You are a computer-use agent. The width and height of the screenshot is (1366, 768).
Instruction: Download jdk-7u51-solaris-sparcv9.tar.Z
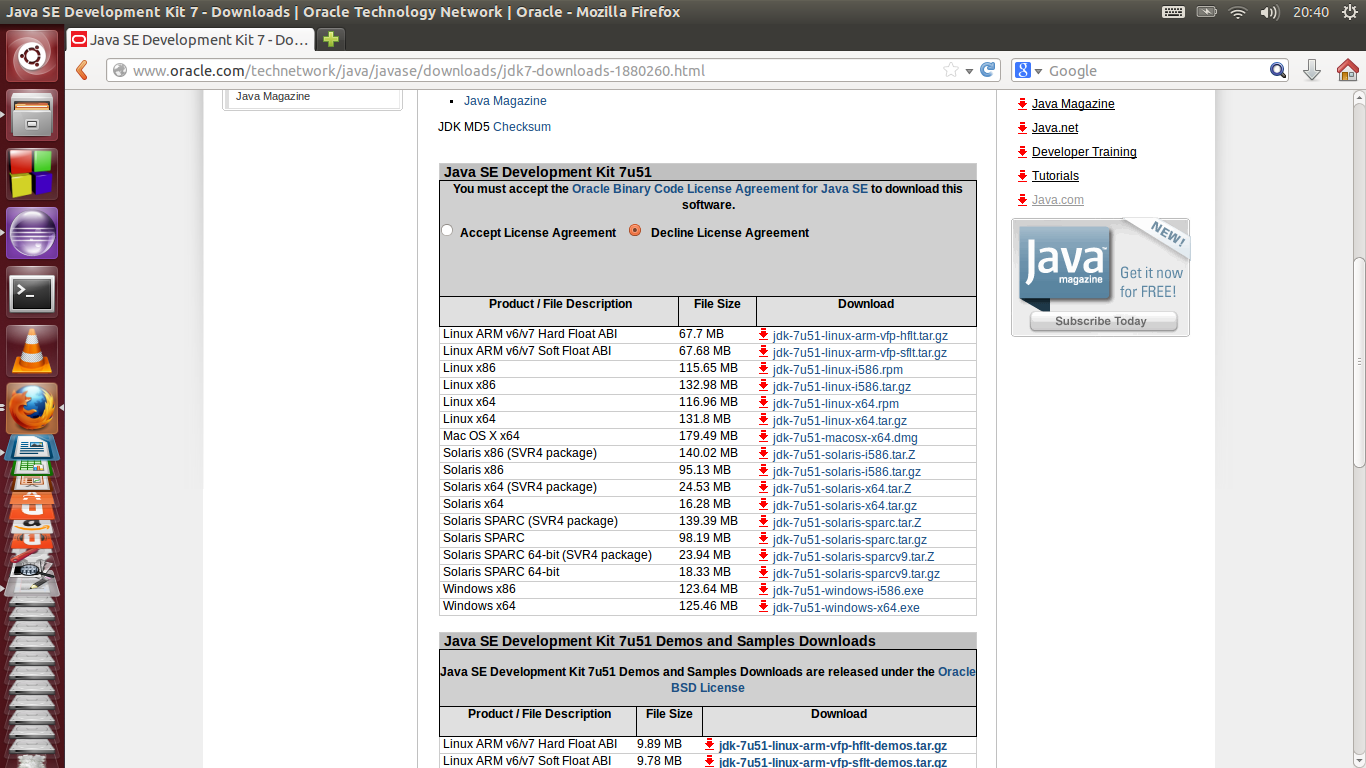click(854, 557)
